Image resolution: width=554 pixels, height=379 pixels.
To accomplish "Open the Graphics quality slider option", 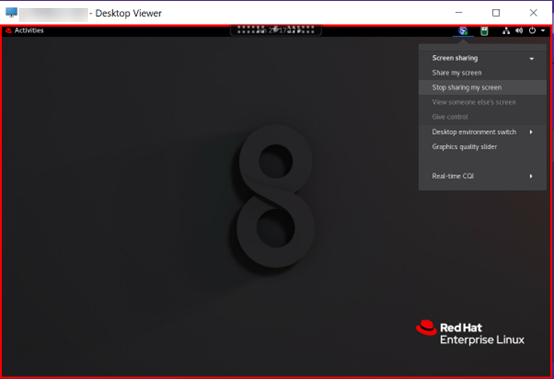I will (x=482, y=147).
